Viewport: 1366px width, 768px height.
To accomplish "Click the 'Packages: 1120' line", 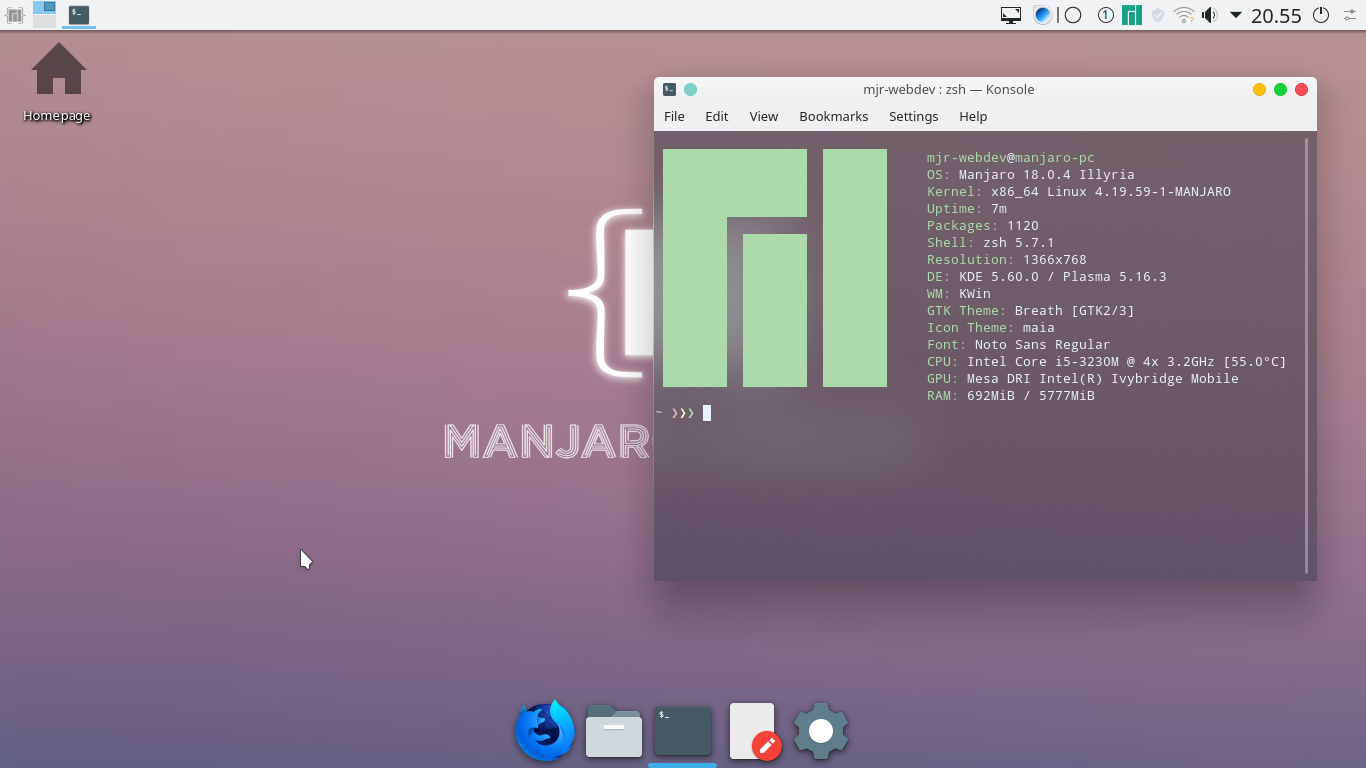I will tap(983, 226).
